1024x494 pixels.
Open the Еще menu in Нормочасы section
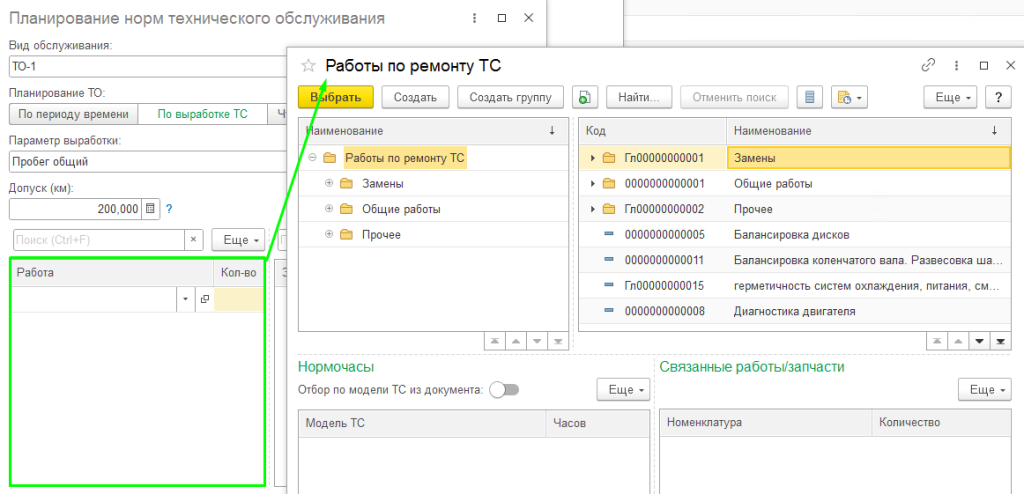pos(623,390)
